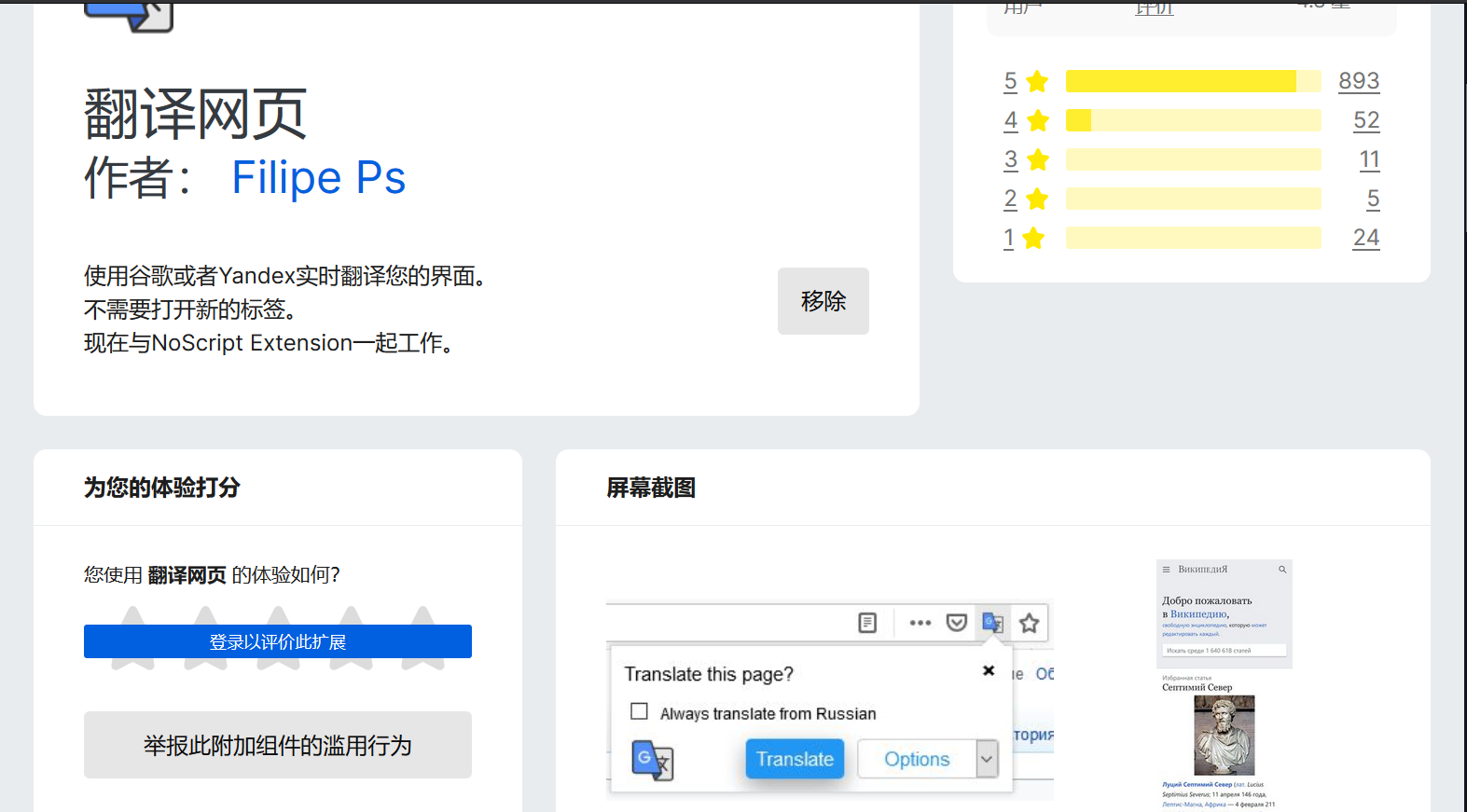Click the Pocket icon in screenshot toolbar
This screenshot has height=812, width=1467.
[957, 623]
